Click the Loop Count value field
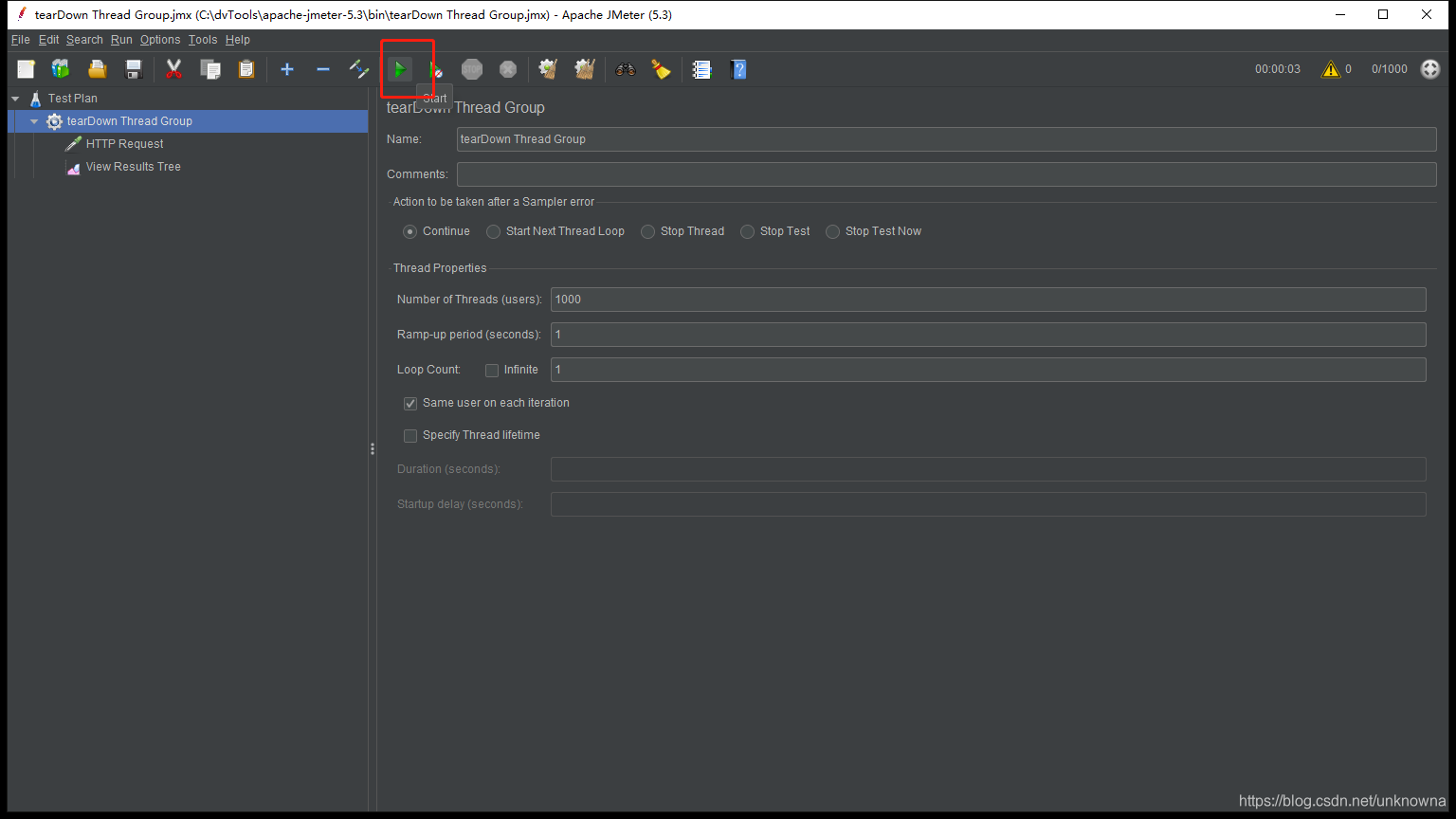The width and height of the screenshot is (1456, 819). [988, 370]
